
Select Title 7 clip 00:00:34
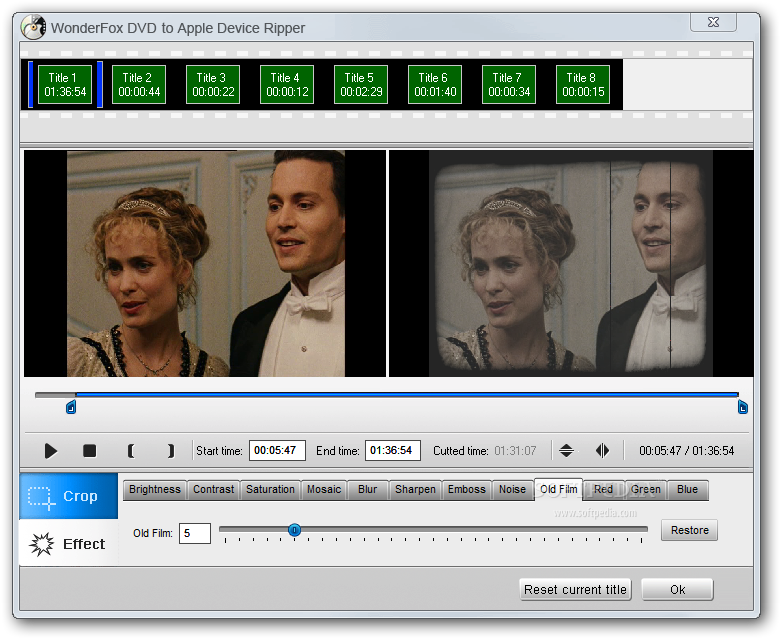tap(509, 85)
